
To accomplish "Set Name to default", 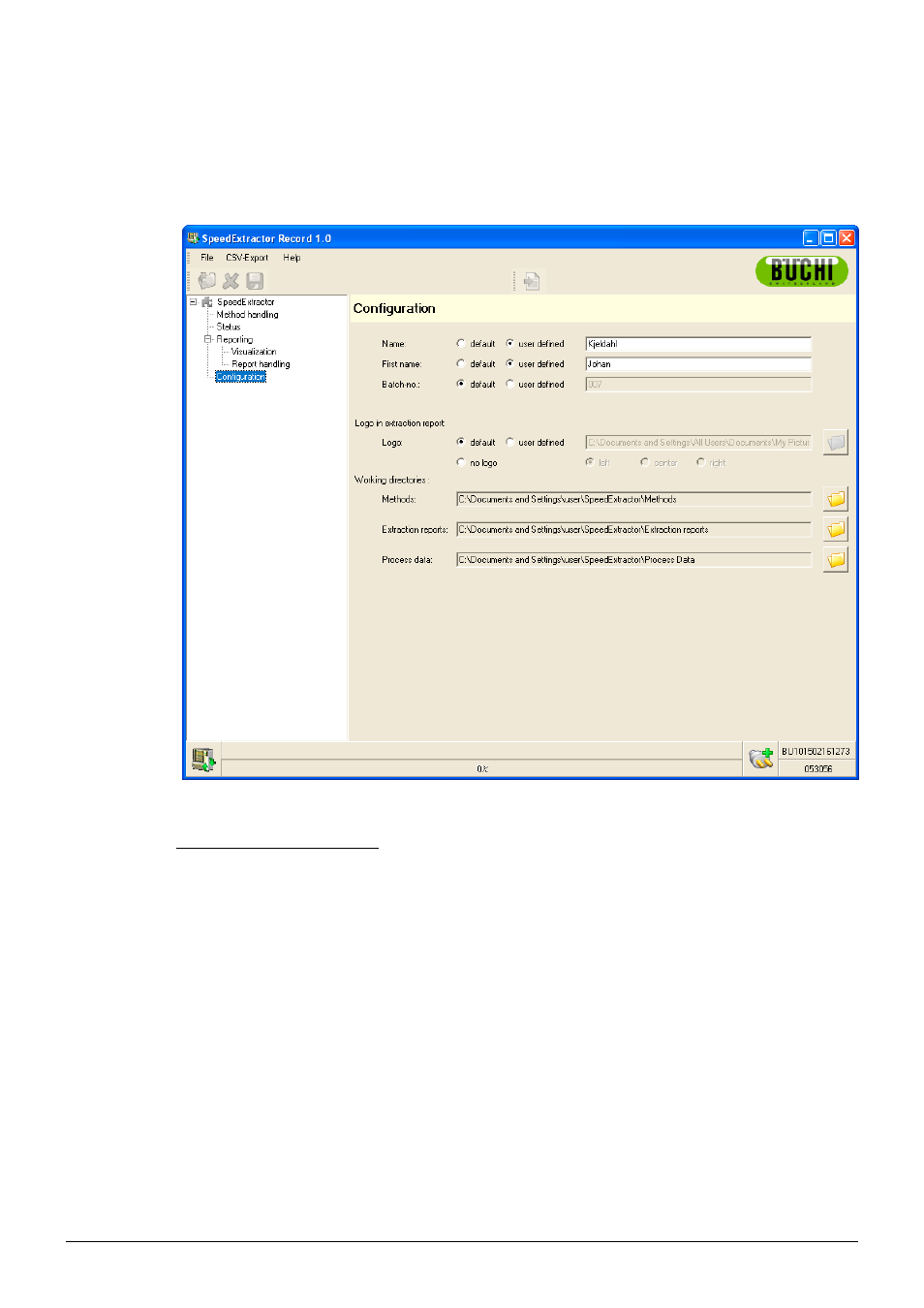I will (461, 344).
